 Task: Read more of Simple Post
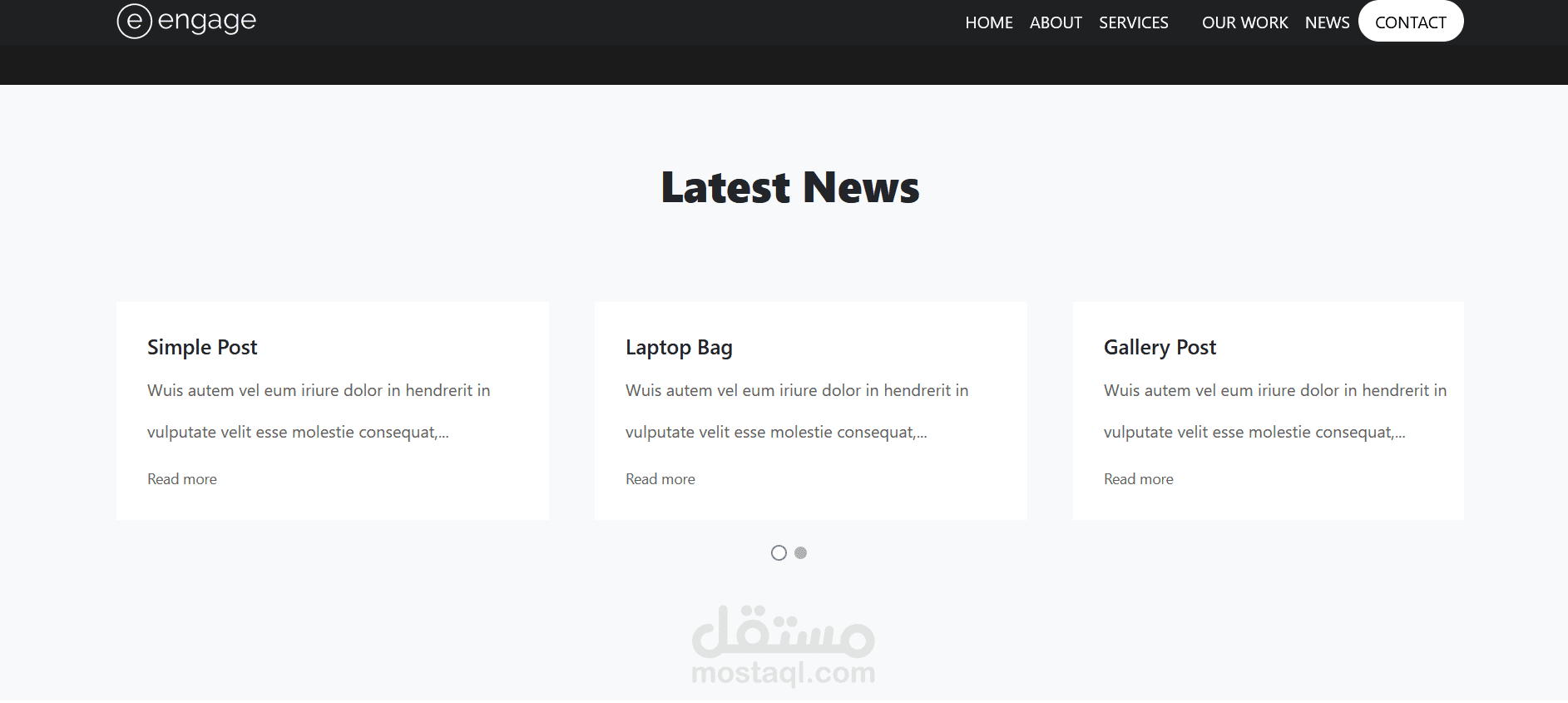pyautogui.click(x=182, y=479)
